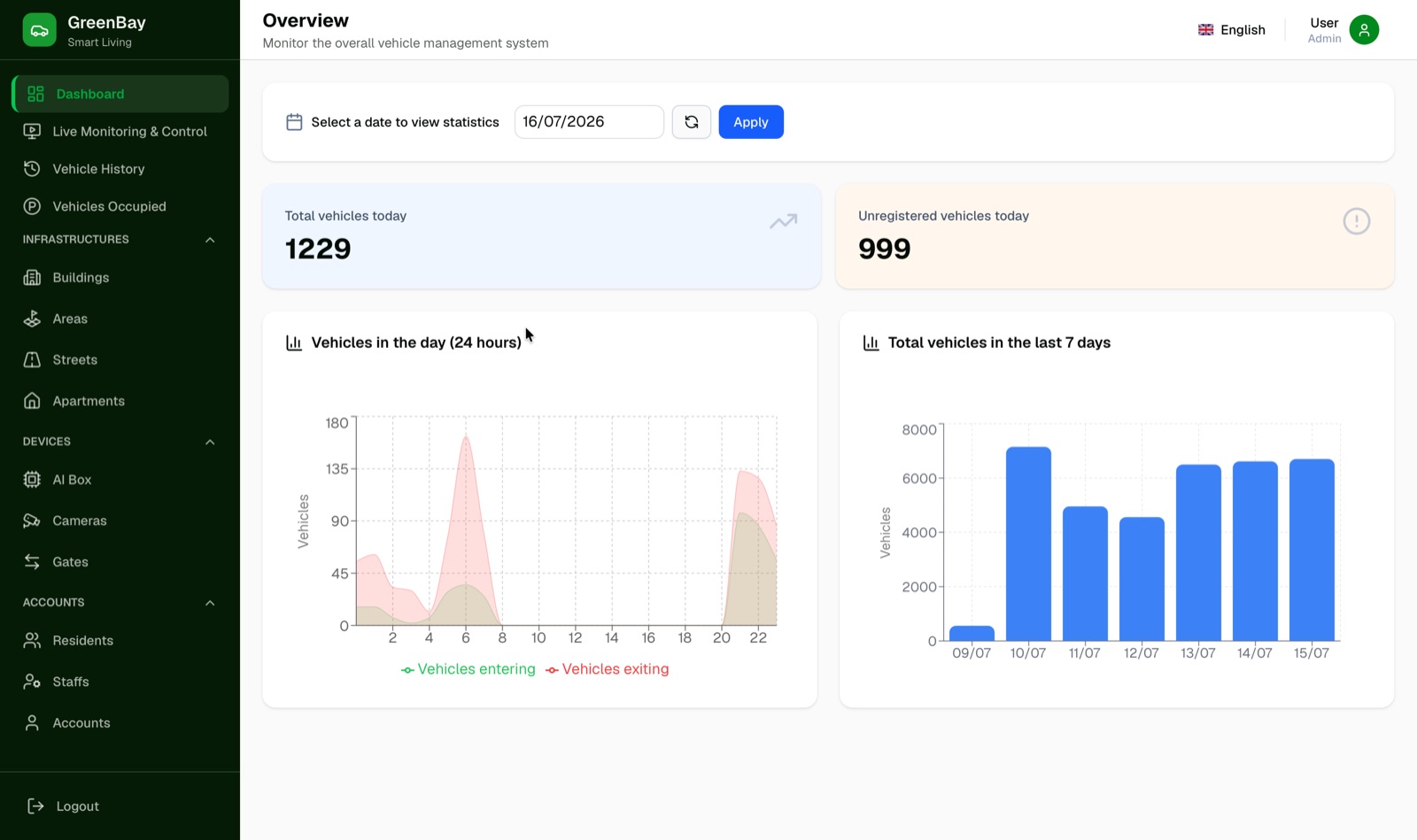The width and height of the screenshot is (1417, 840).
Task: Click the date input showing 16/07/2026
Action: 589,122
